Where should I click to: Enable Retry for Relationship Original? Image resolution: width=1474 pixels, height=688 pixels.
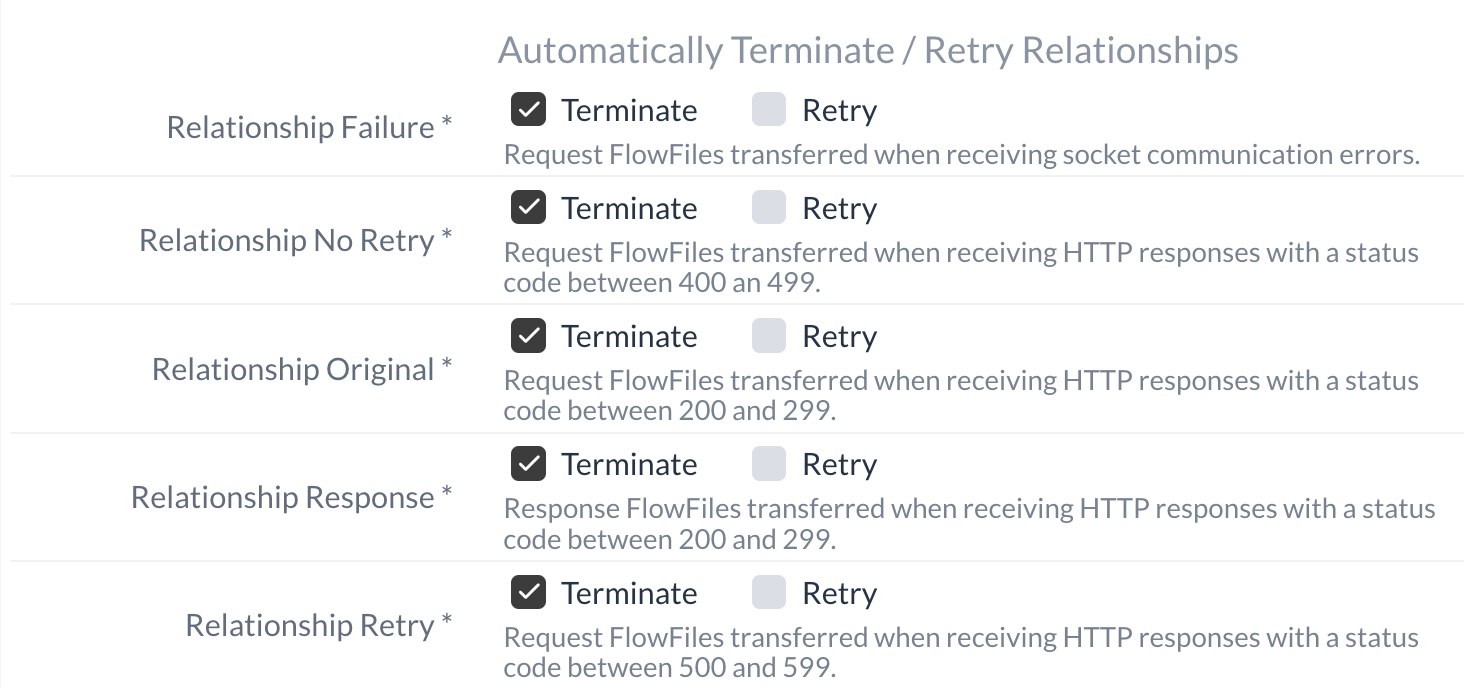769,336
